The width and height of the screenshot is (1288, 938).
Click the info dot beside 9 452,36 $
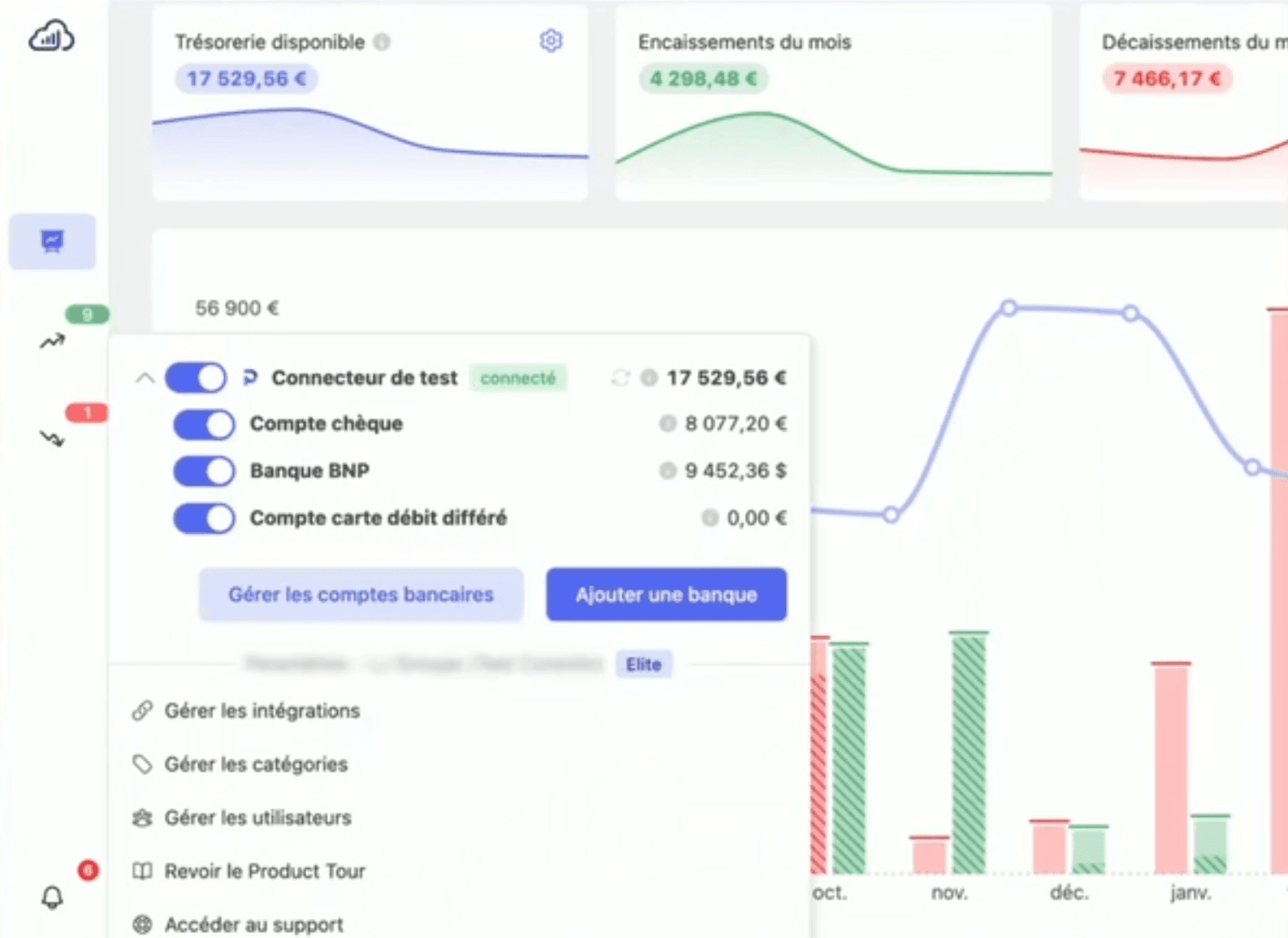668,470
